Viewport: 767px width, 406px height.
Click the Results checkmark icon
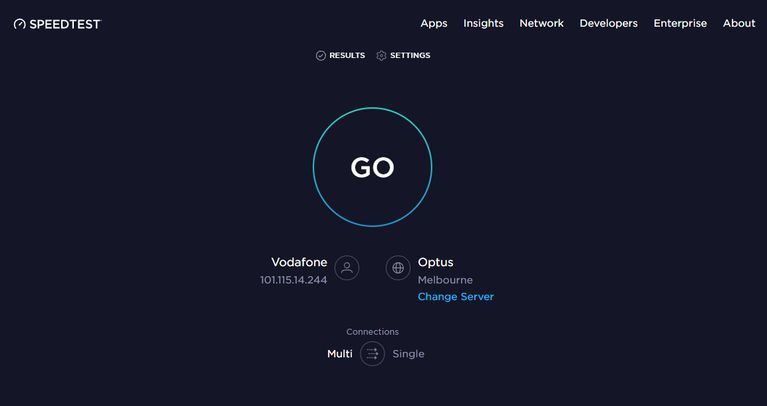pos(321,56)
